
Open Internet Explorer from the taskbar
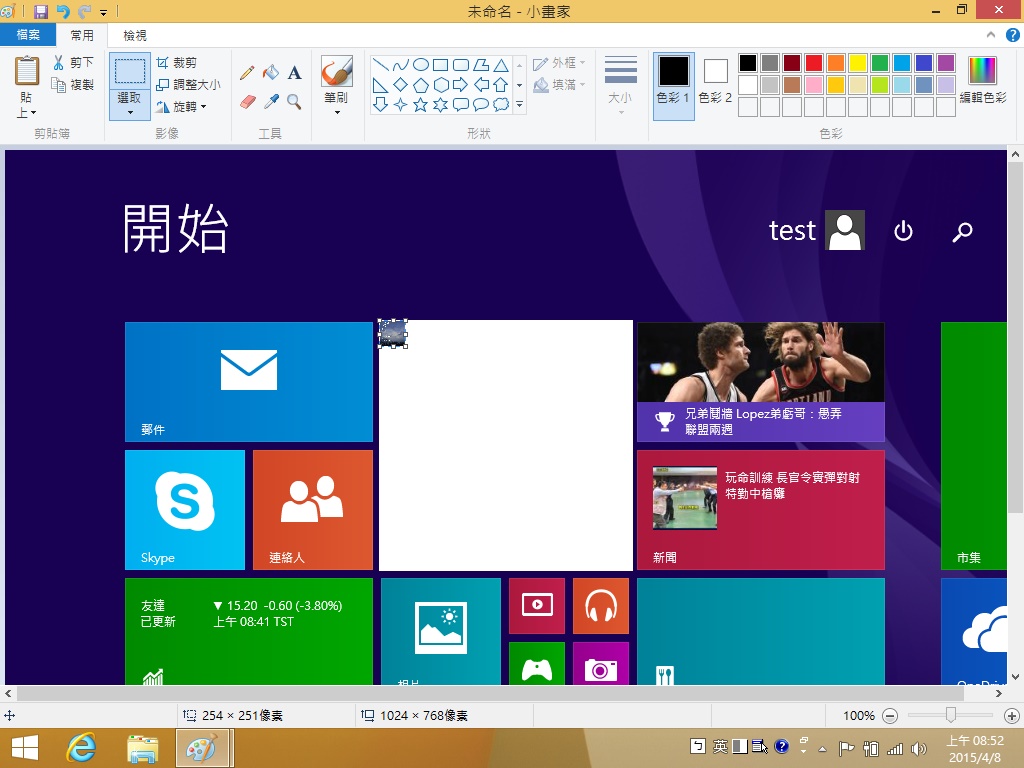[x=82, y=748]
